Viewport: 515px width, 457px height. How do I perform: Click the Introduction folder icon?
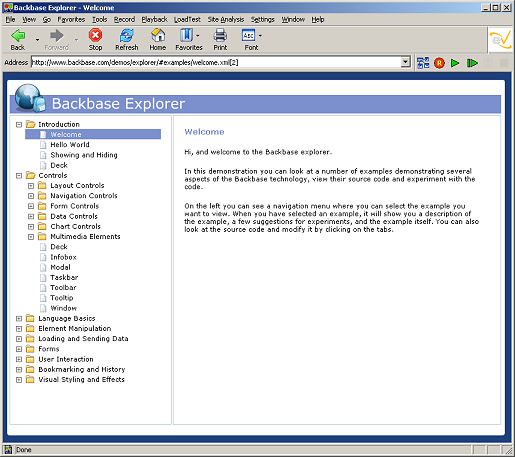click(x=31, y=124)
